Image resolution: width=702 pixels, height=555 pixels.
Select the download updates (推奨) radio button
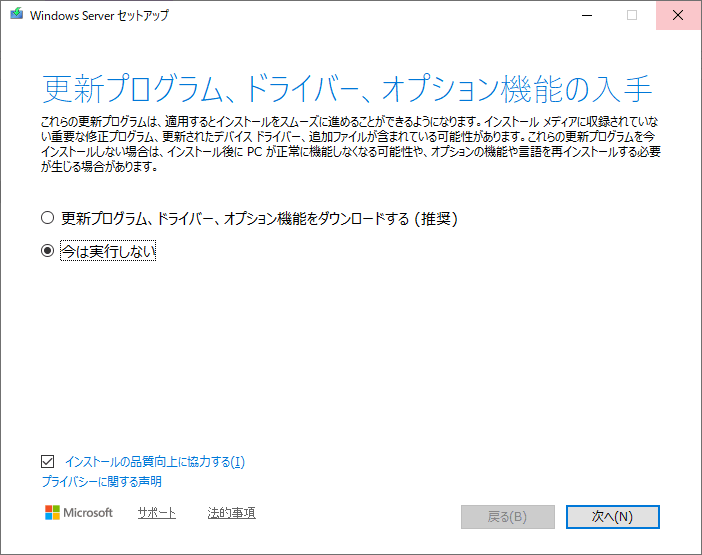[x=47, y=218]
